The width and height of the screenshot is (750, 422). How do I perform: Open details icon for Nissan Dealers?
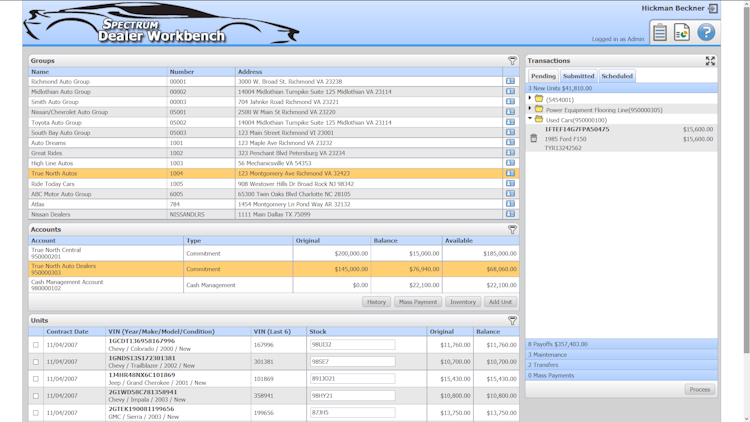tap(510, 214)
